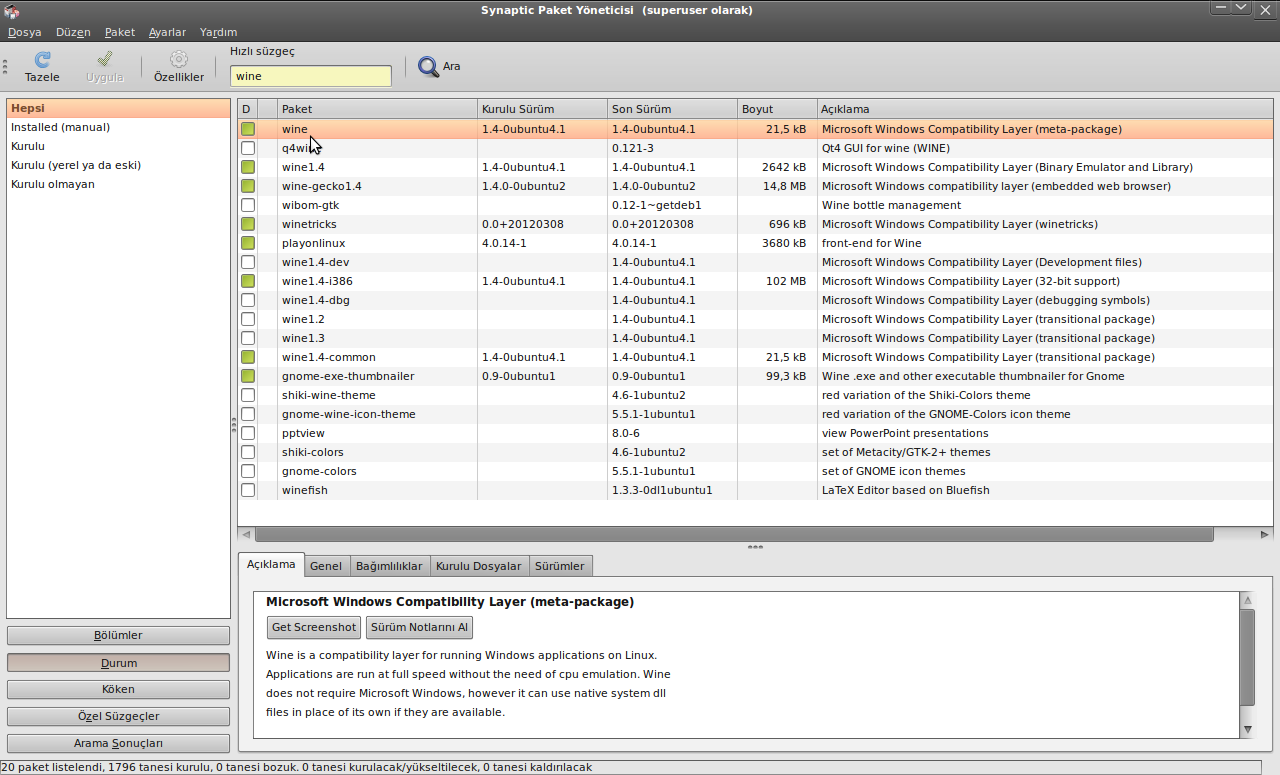Mark the shiki-wine-theme package checkbox

pos(248,395)
